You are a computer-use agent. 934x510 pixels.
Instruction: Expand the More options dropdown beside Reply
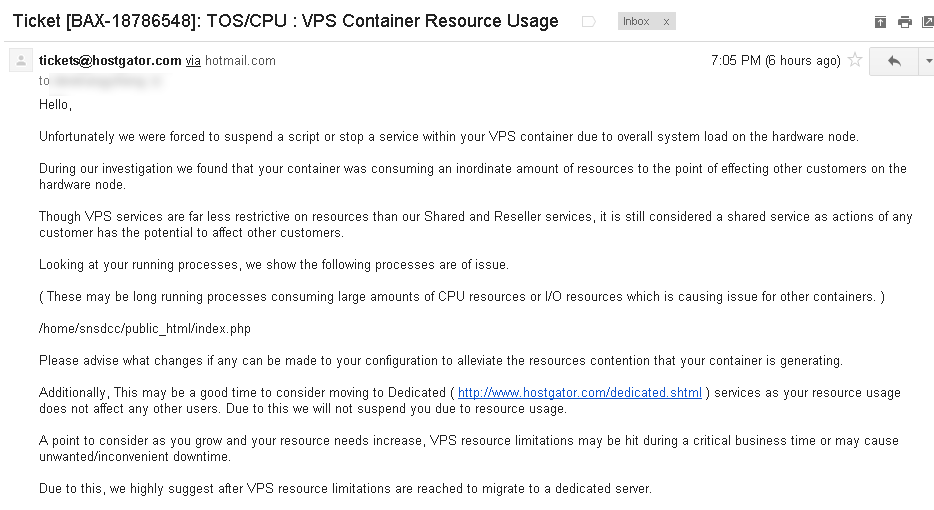927,61
